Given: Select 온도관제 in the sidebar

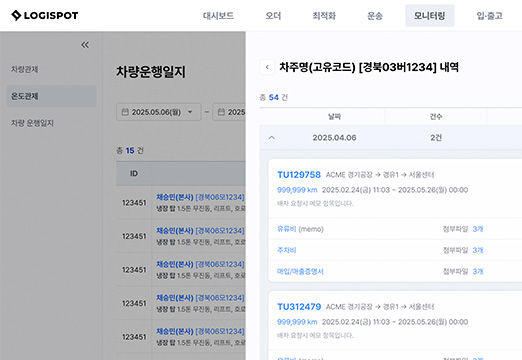Looking at the screenshot, I should click(51, 96).
